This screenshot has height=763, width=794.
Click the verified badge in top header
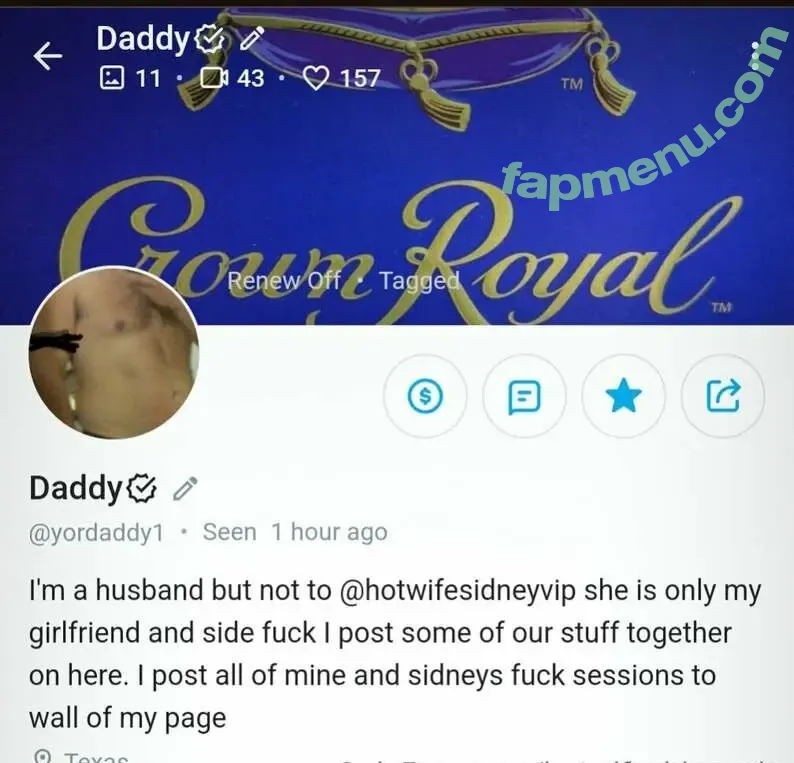click(210, 39)
